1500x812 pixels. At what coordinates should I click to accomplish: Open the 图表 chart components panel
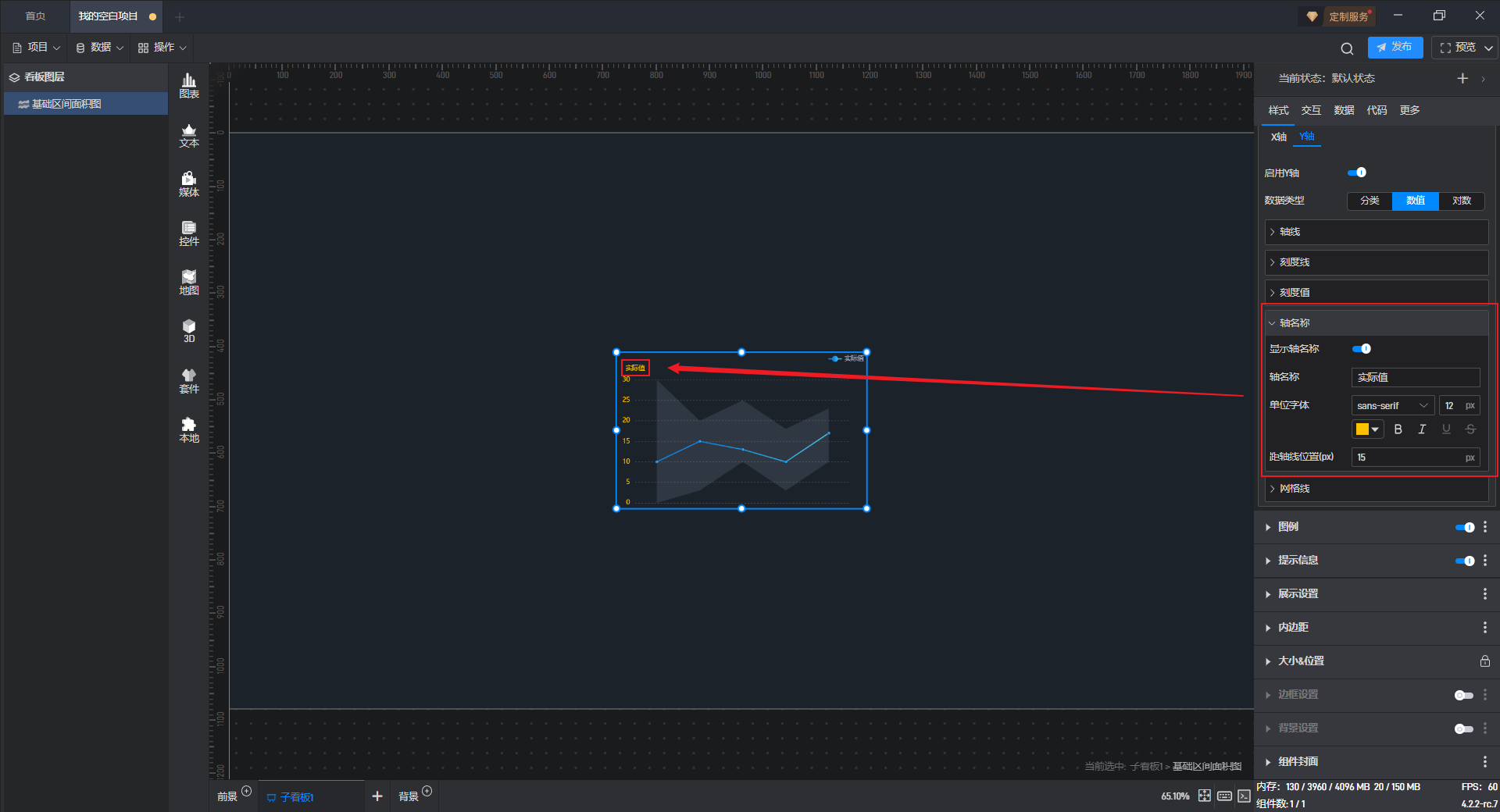pos(189,86)
